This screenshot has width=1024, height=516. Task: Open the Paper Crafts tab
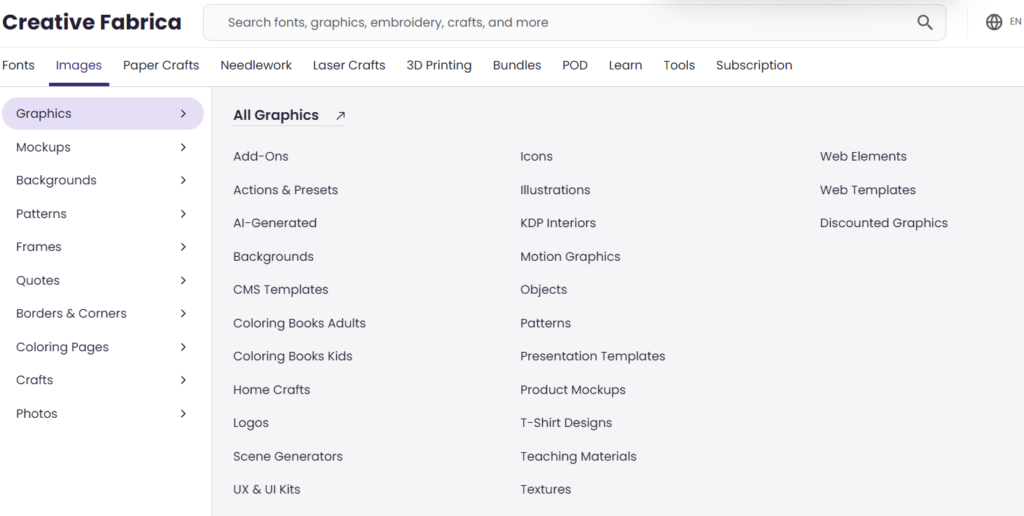click(161, 65)
